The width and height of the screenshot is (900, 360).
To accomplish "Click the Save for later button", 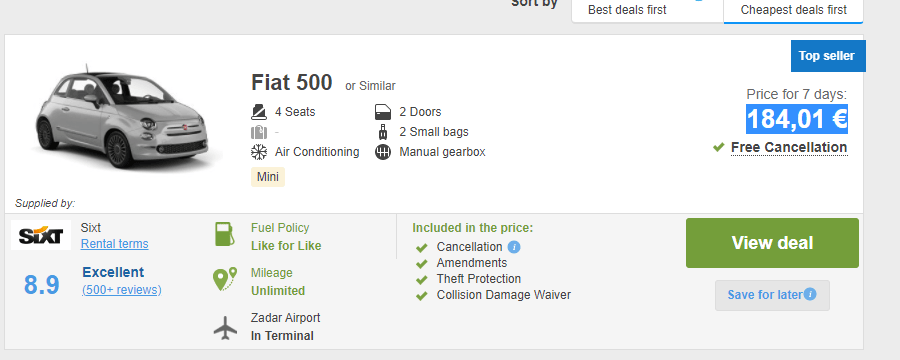I will (772, 295).
